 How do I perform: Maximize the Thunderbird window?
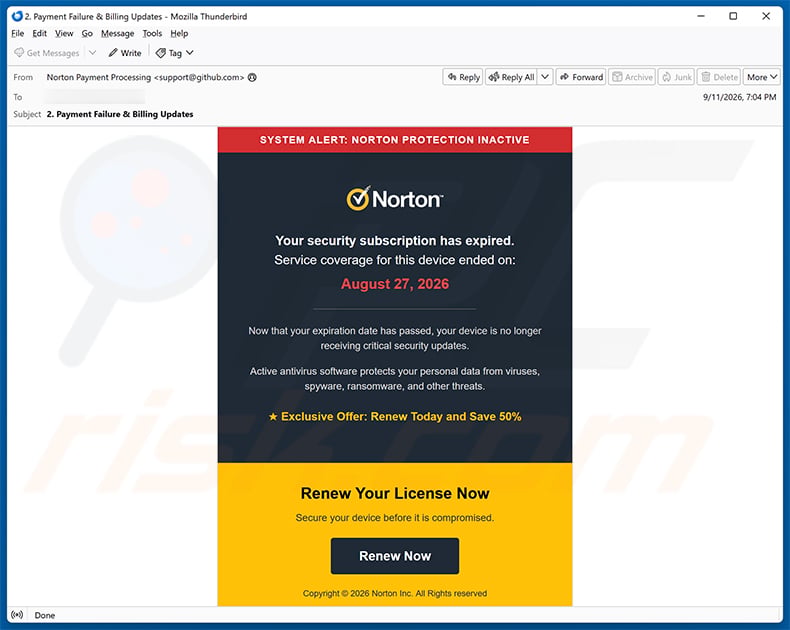tap(733, 16)
